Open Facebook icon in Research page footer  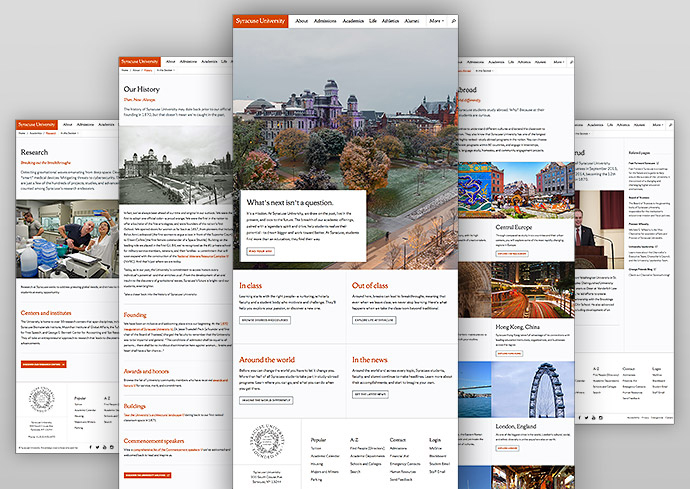tap(91, 447)
